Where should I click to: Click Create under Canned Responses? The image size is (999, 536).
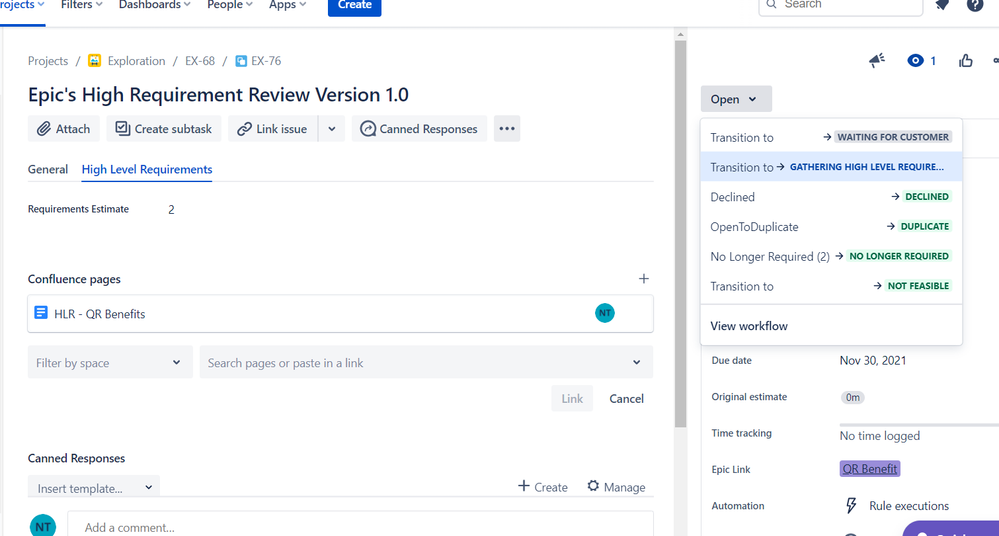[543, 487]
